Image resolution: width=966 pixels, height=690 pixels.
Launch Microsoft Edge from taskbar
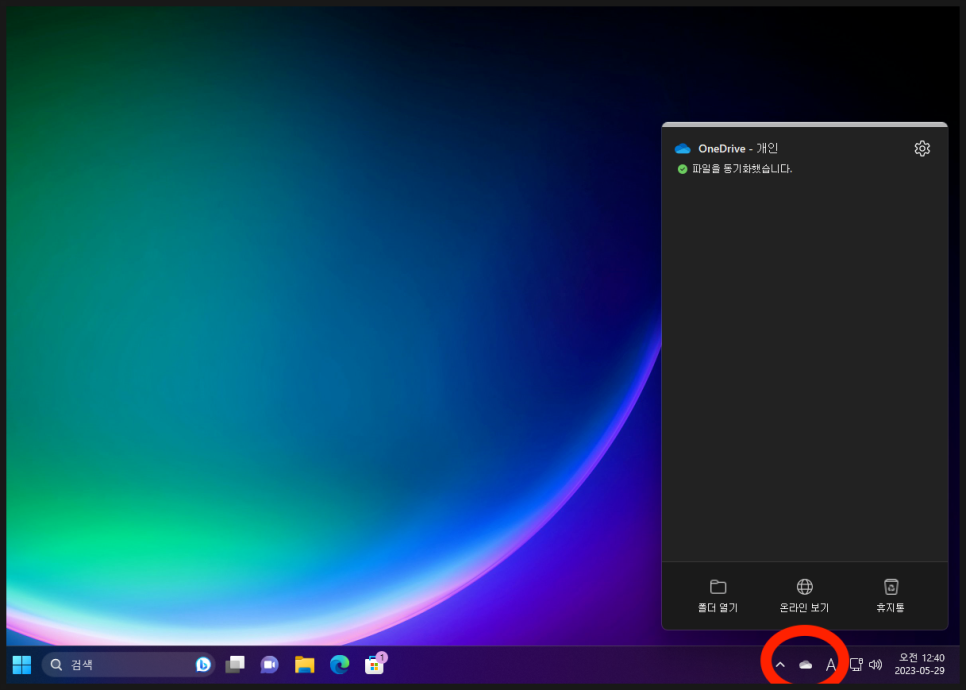[339, 665]
